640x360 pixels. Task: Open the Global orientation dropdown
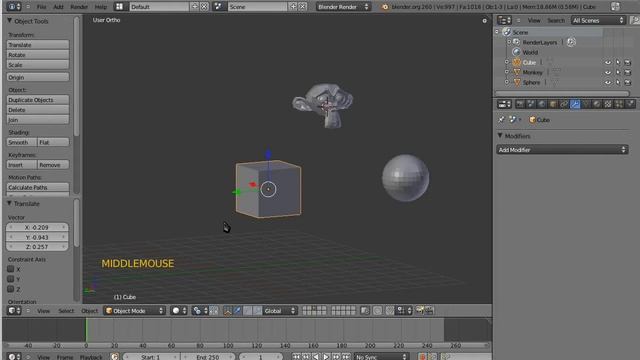click(280, 311)
